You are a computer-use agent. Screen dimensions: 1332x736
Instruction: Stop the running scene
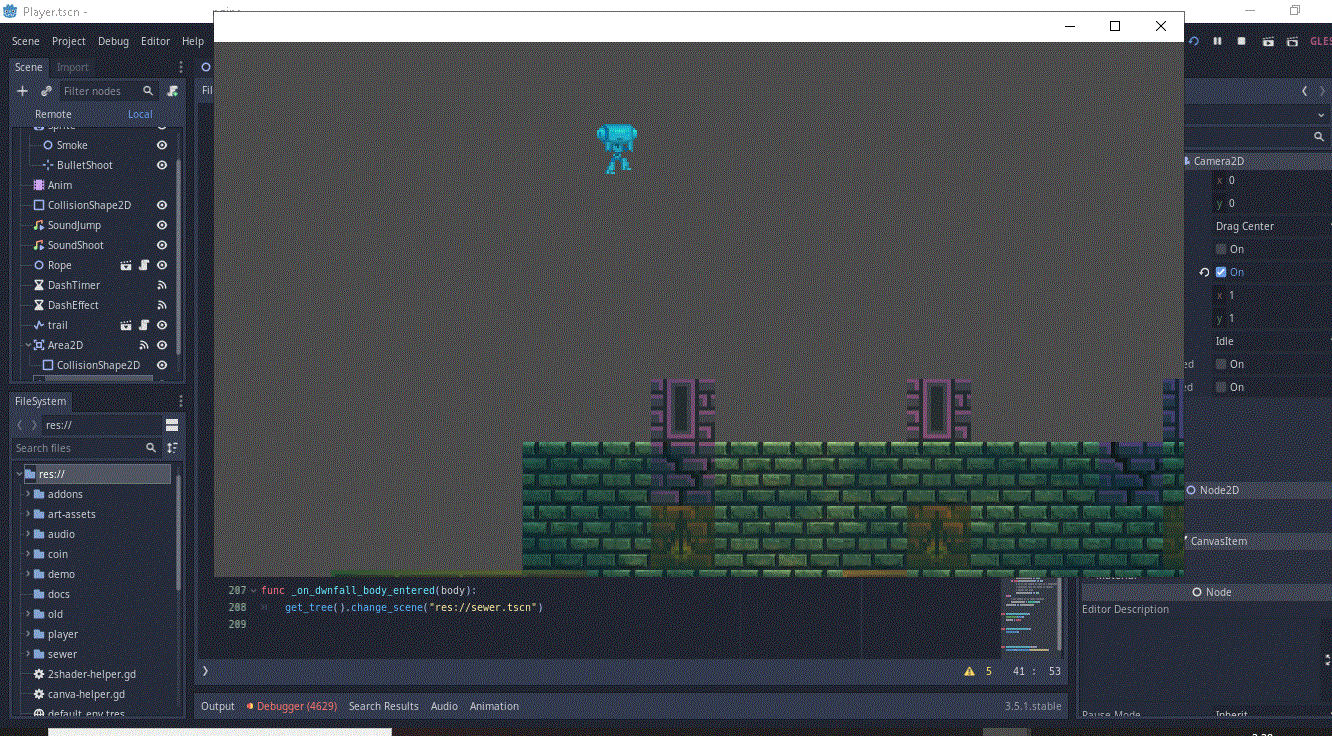[1241, 41]
